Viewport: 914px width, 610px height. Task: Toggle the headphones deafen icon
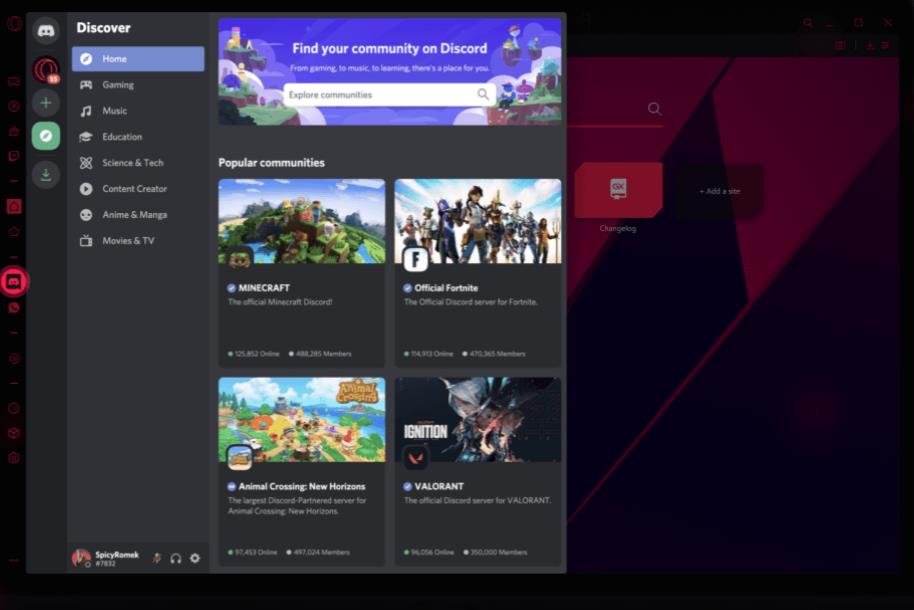175,558
